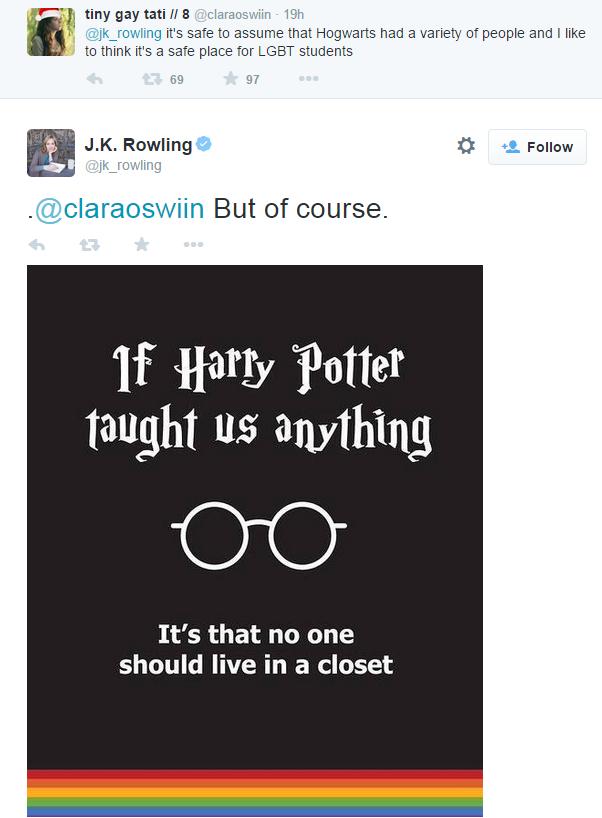Follow J.K. Rowling
Screen dimensions: 602x818
(x=537, y=147)
